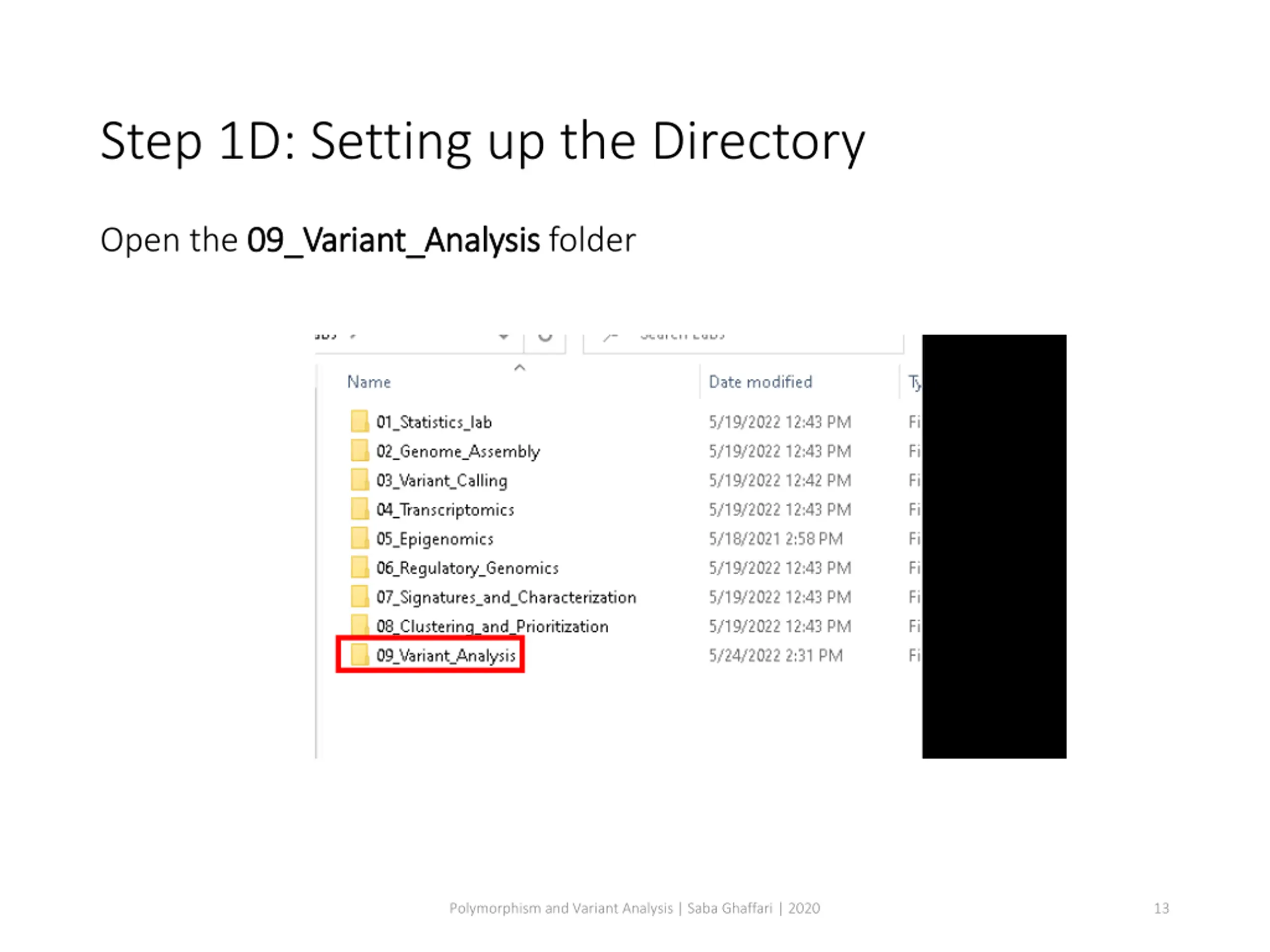The height and width of the screenshot is (952, 1270).
Task: Select the 07_Signatures_and_Characterization folder name
Action: [x=507, y=597]
